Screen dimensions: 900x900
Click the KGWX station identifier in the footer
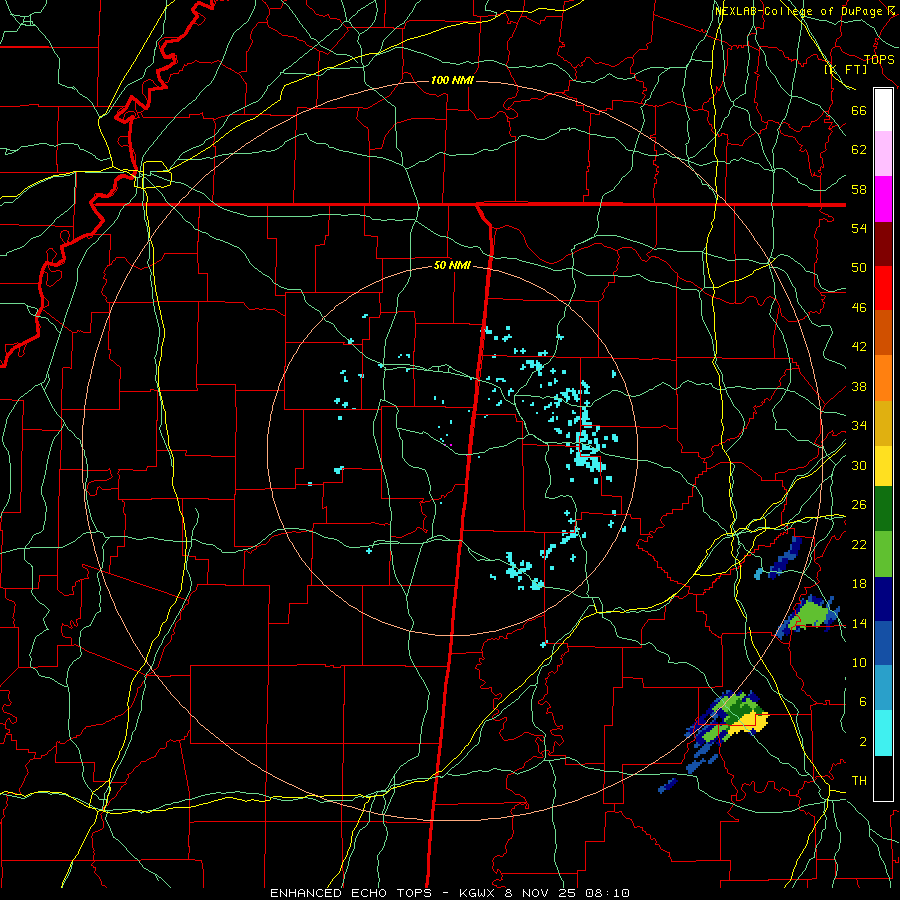479,893
